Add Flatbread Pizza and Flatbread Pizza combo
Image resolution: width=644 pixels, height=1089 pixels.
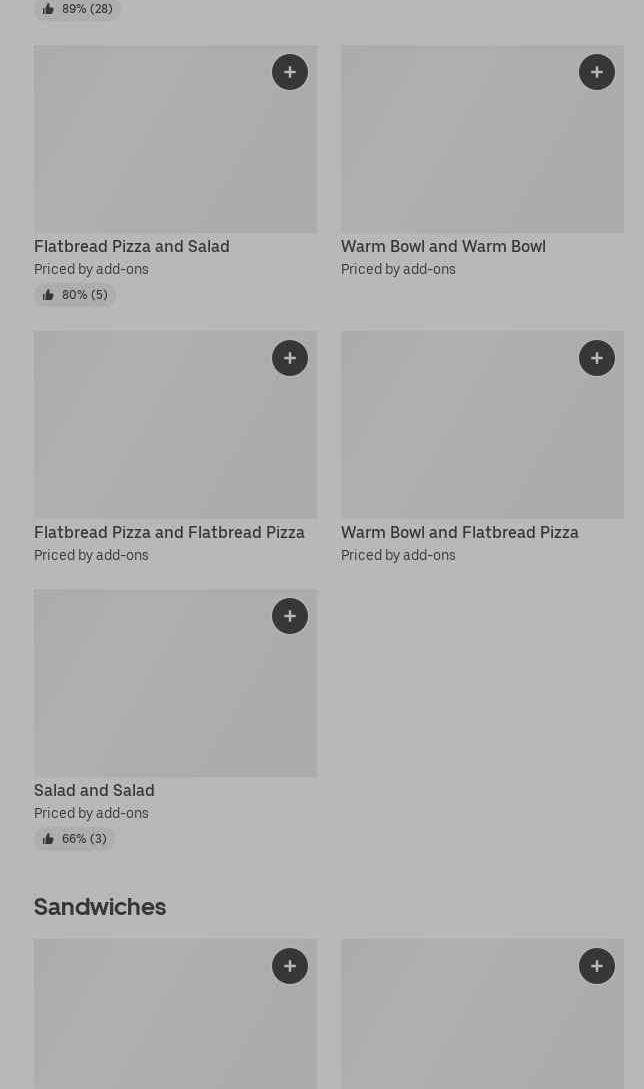[x=290, y=358]
